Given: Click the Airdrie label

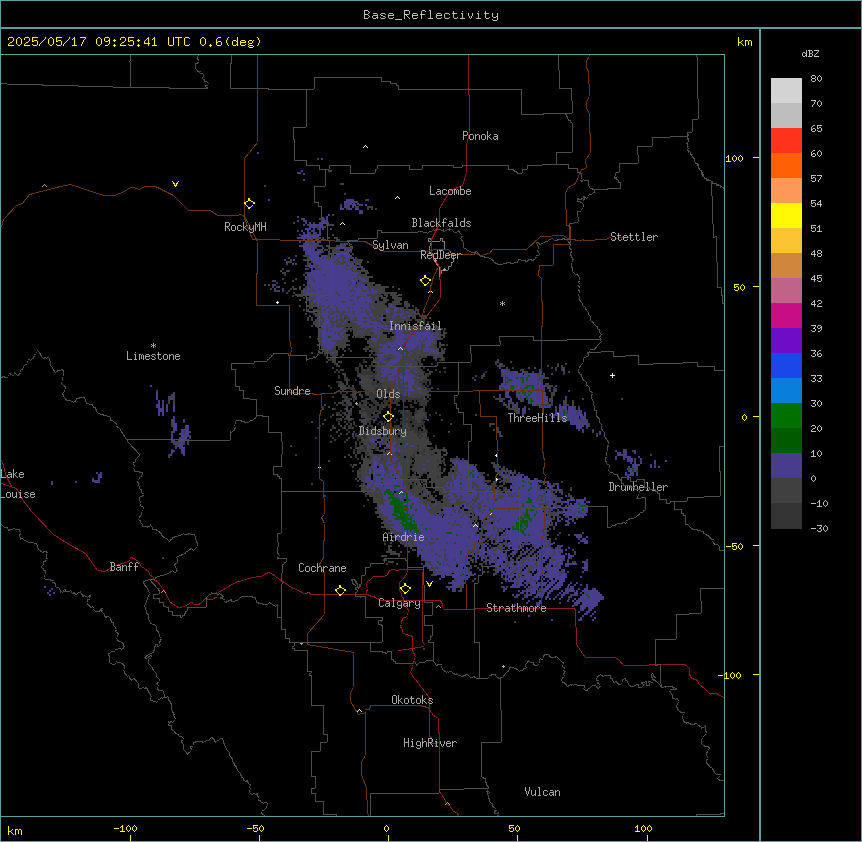Looking at the screenshot, I should [404, 537].
